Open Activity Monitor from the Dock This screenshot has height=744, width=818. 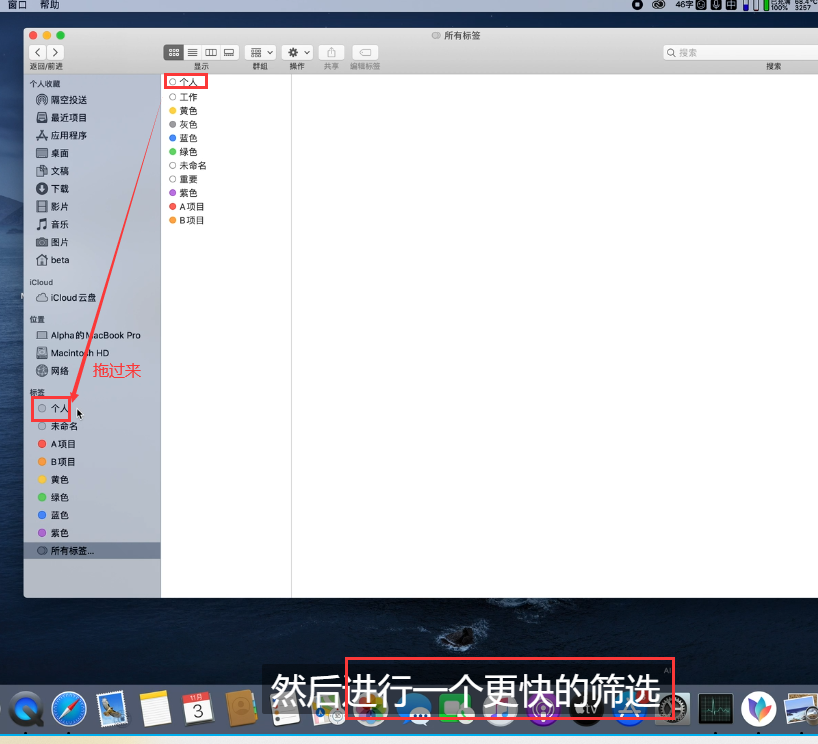click(715, 709)
